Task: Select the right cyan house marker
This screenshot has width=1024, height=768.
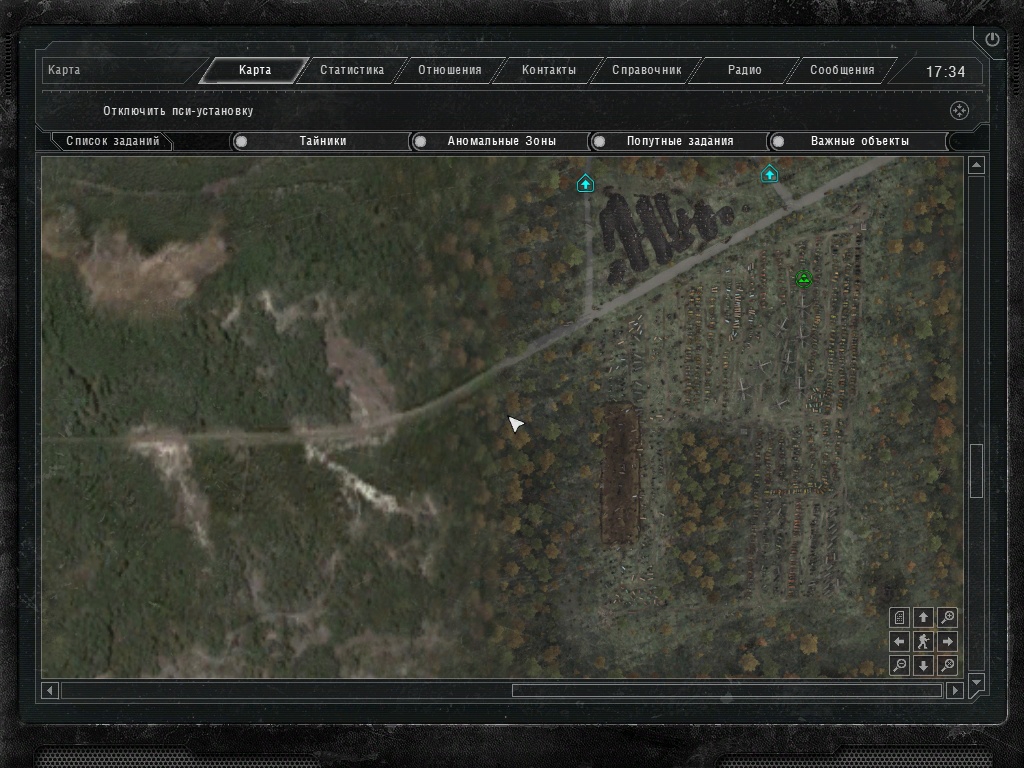Action: 769,174
